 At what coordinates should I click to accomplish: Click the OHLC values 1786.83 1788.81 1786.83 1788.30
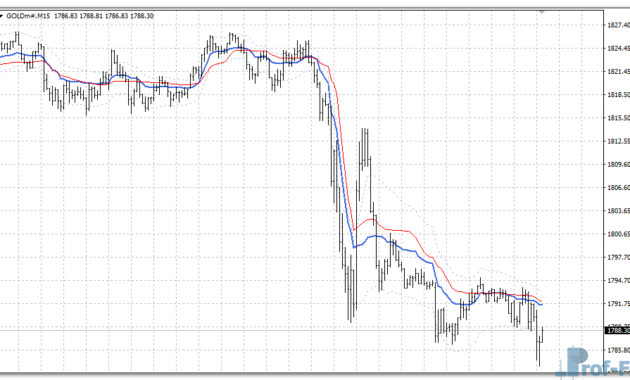coord(104,16)
